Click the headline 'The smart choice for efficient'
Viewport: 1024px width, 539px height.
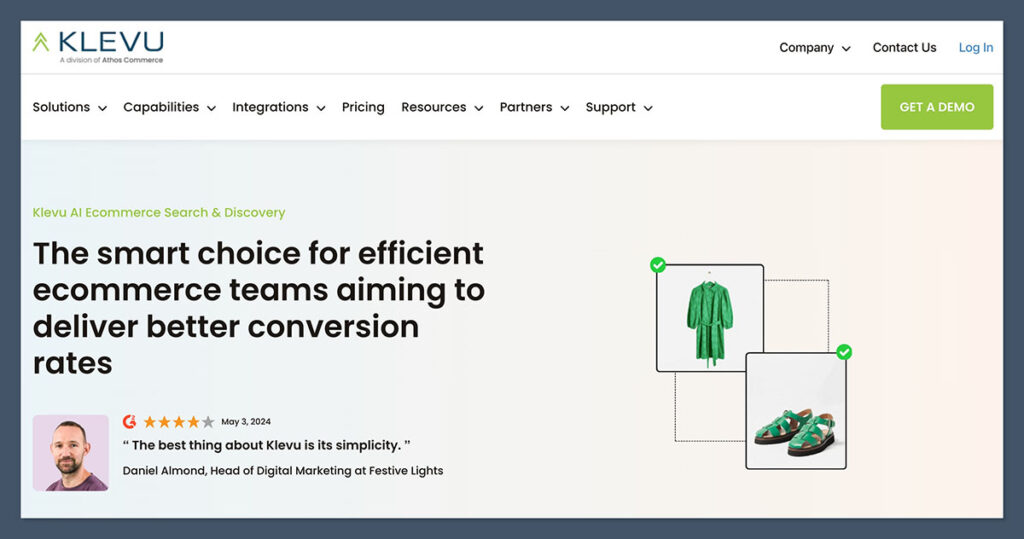(258, 253)
